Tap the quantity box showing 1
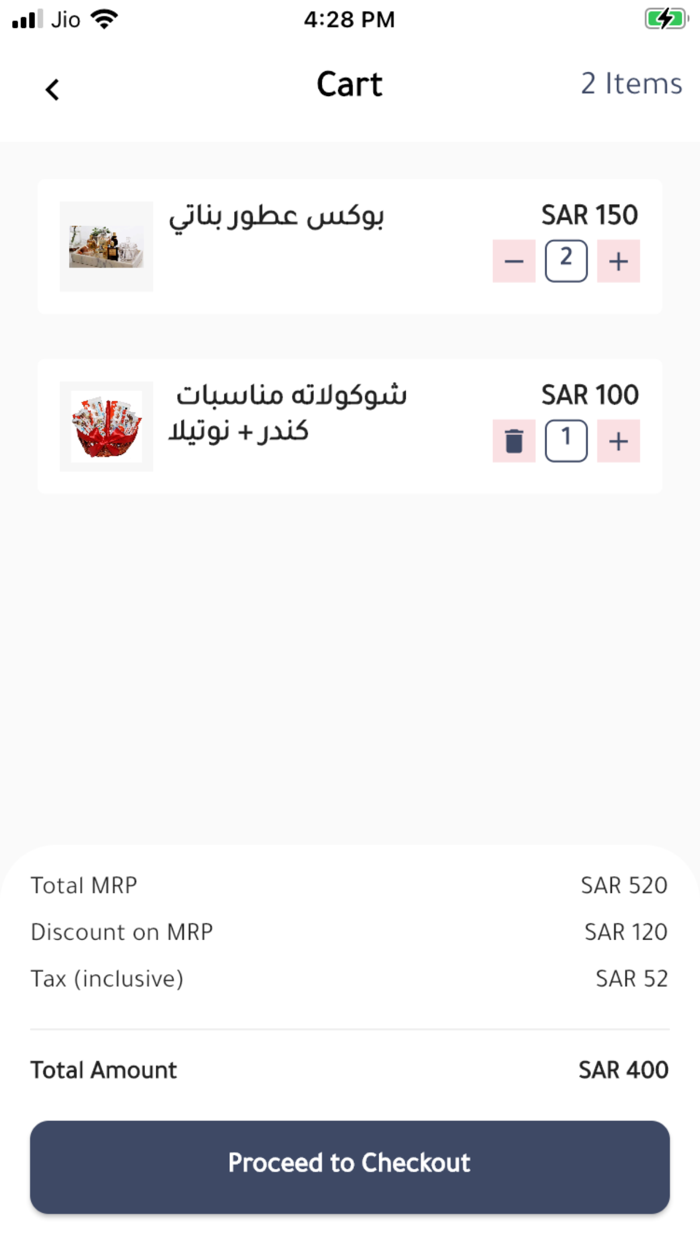This screenshot has width=700, height=1244. click(x=566, y=440)
